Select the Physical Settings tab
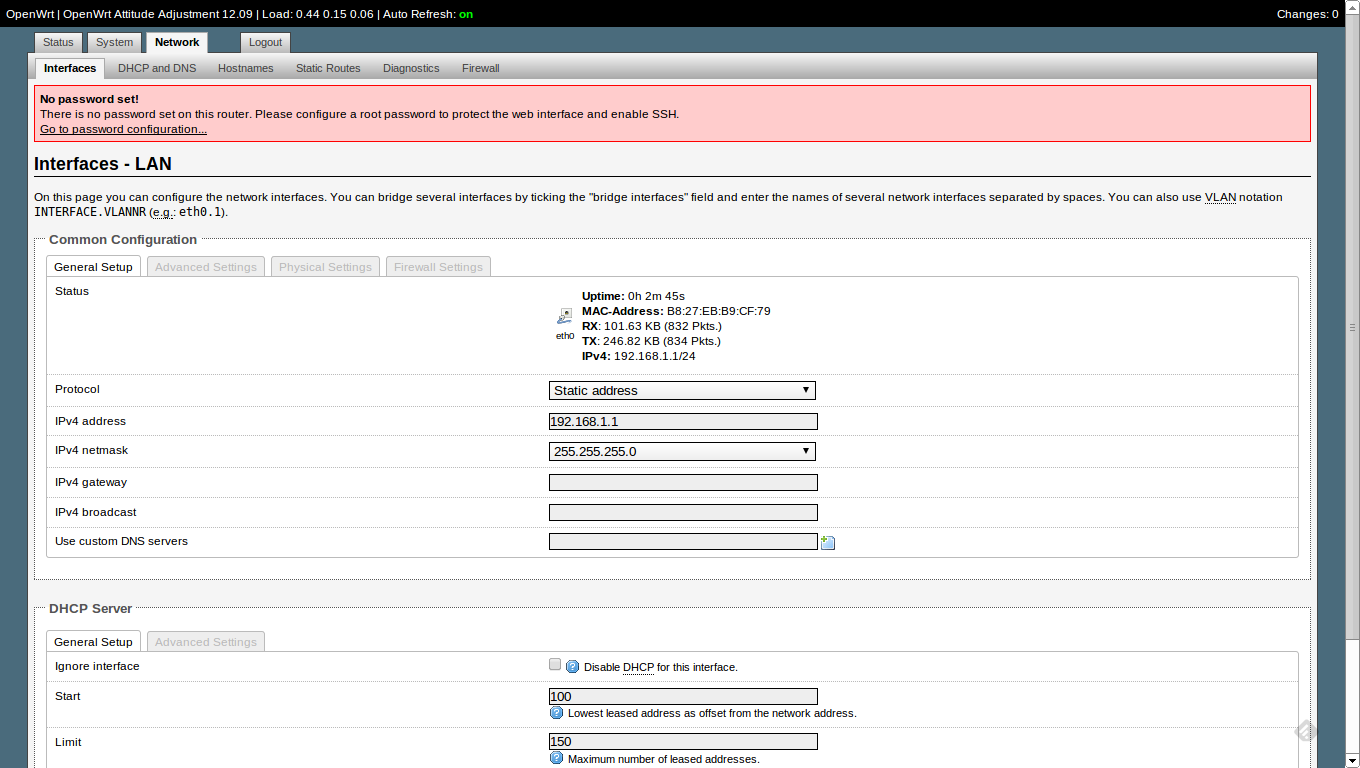 325,267
